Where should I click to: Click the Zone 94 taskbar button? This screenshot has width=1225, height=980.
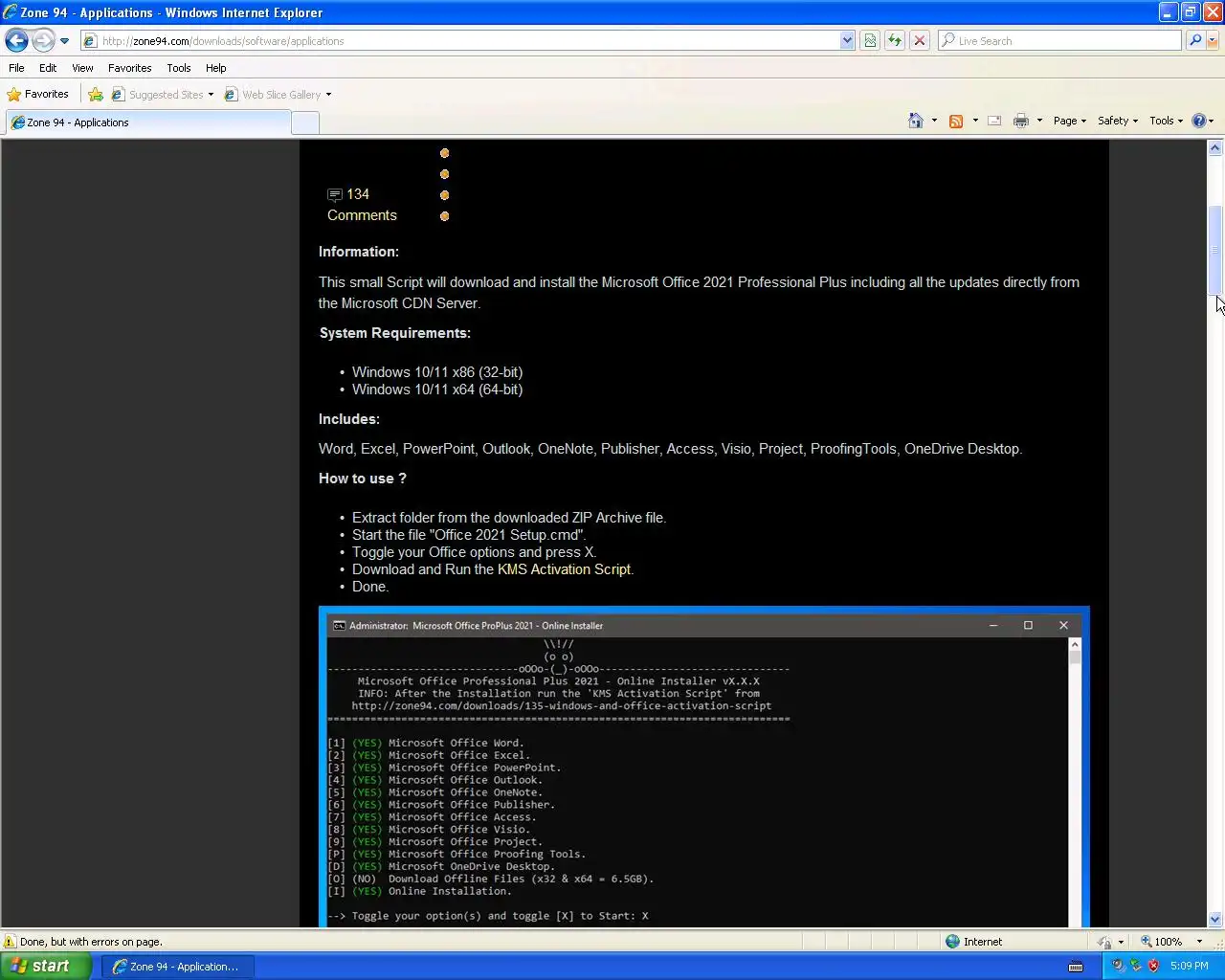pos(178,967)
